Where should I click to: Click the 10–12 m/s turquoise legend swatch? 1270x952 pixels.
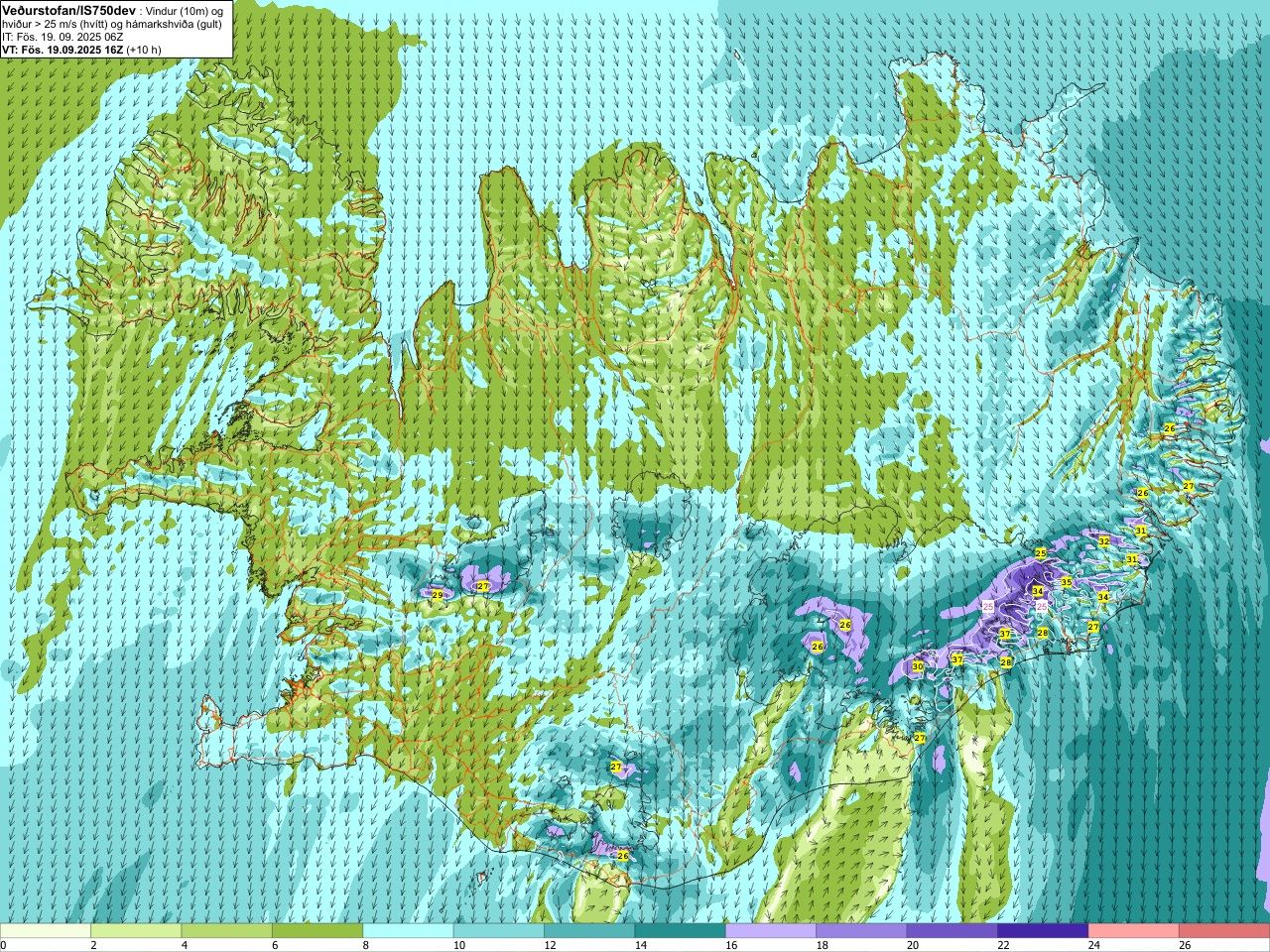tap(498, 931)
